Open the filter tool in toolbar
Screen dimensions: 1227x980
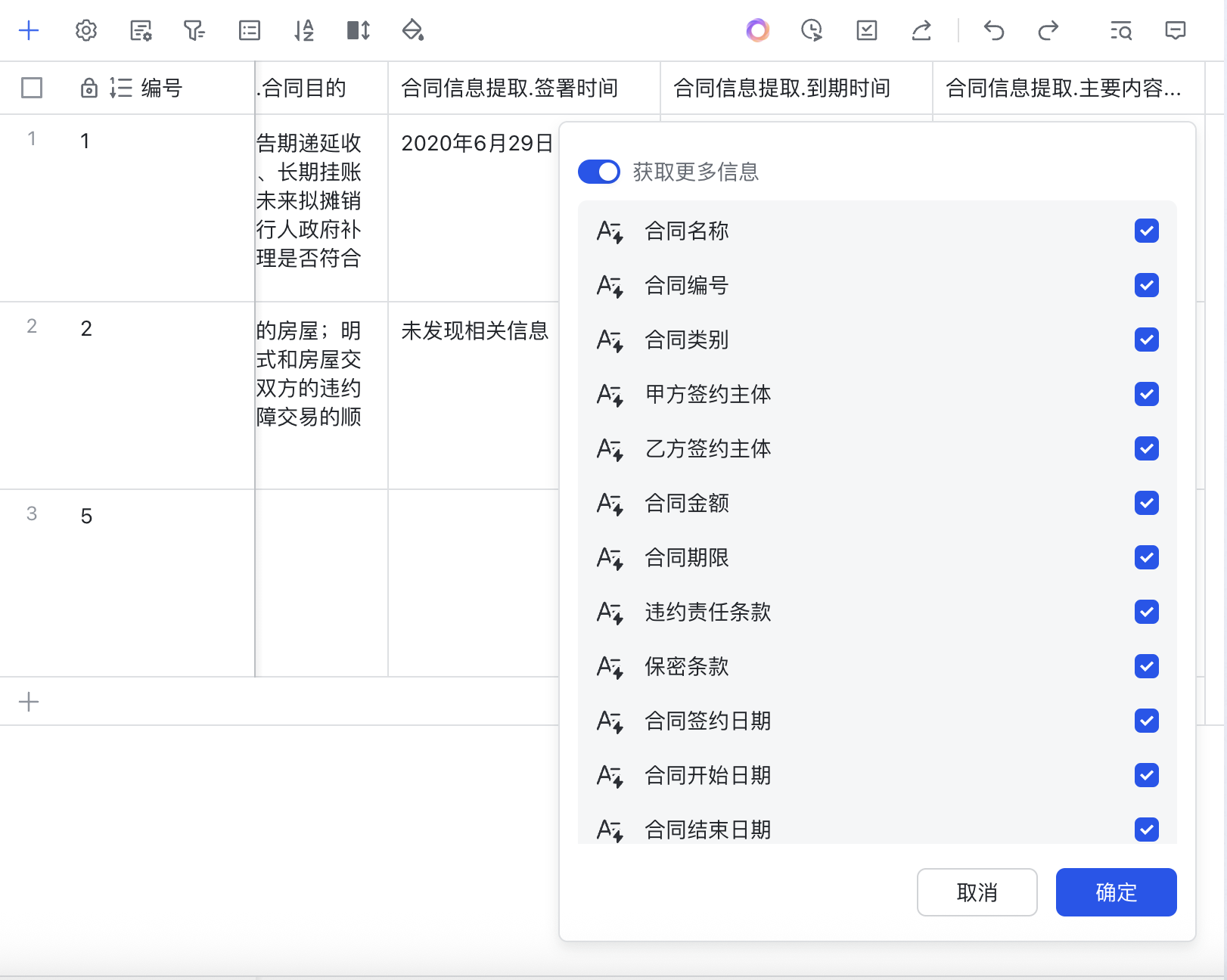[194, 31]
